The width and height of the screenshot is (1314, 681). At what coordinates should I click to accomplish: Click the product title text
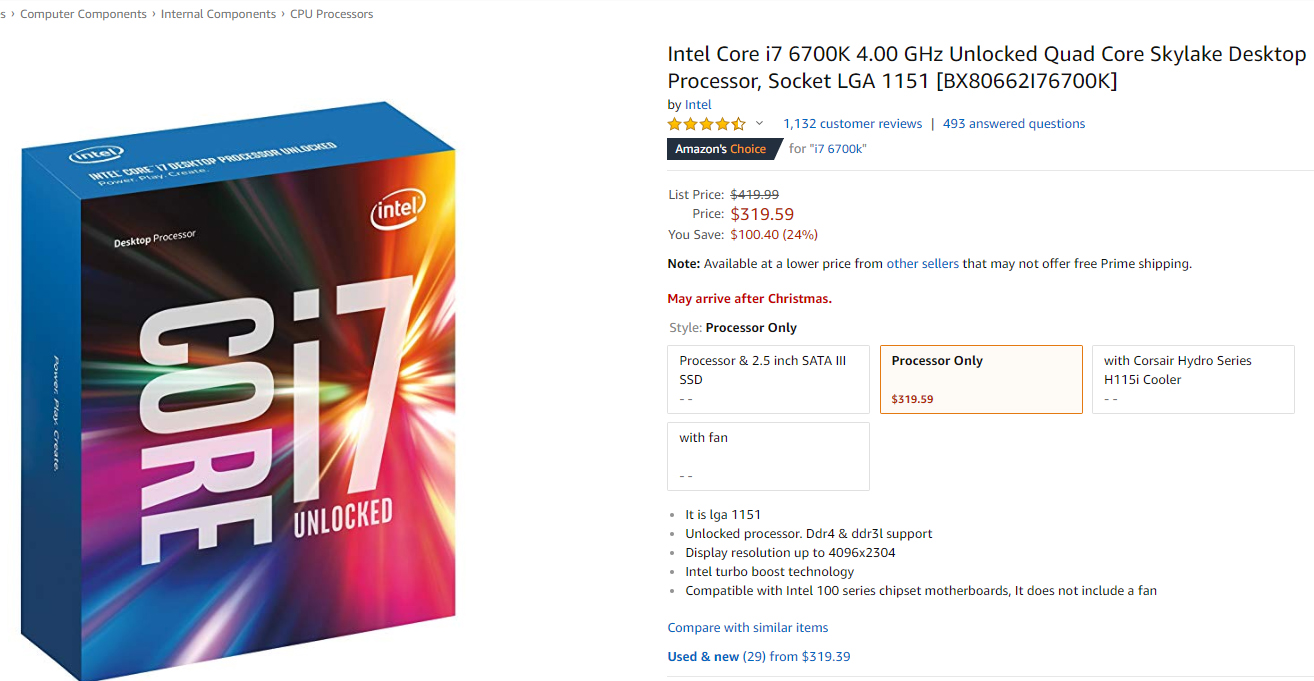[987, 67]
